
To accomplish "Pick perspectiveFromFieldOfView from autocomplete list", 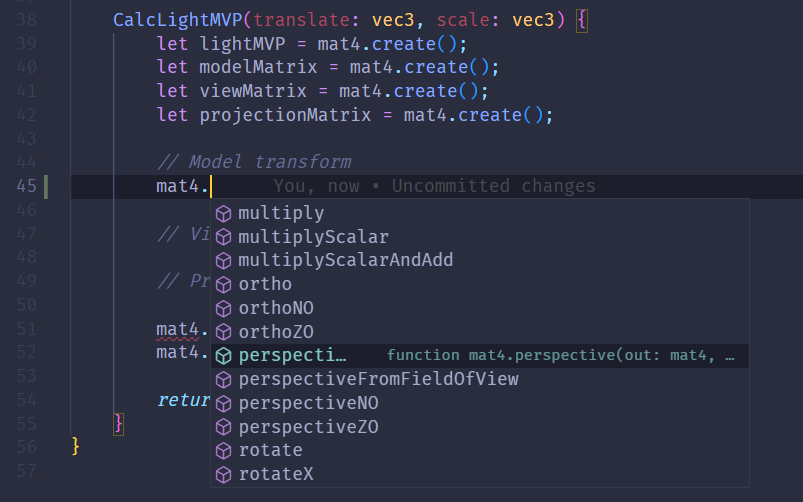I will 480,380.
